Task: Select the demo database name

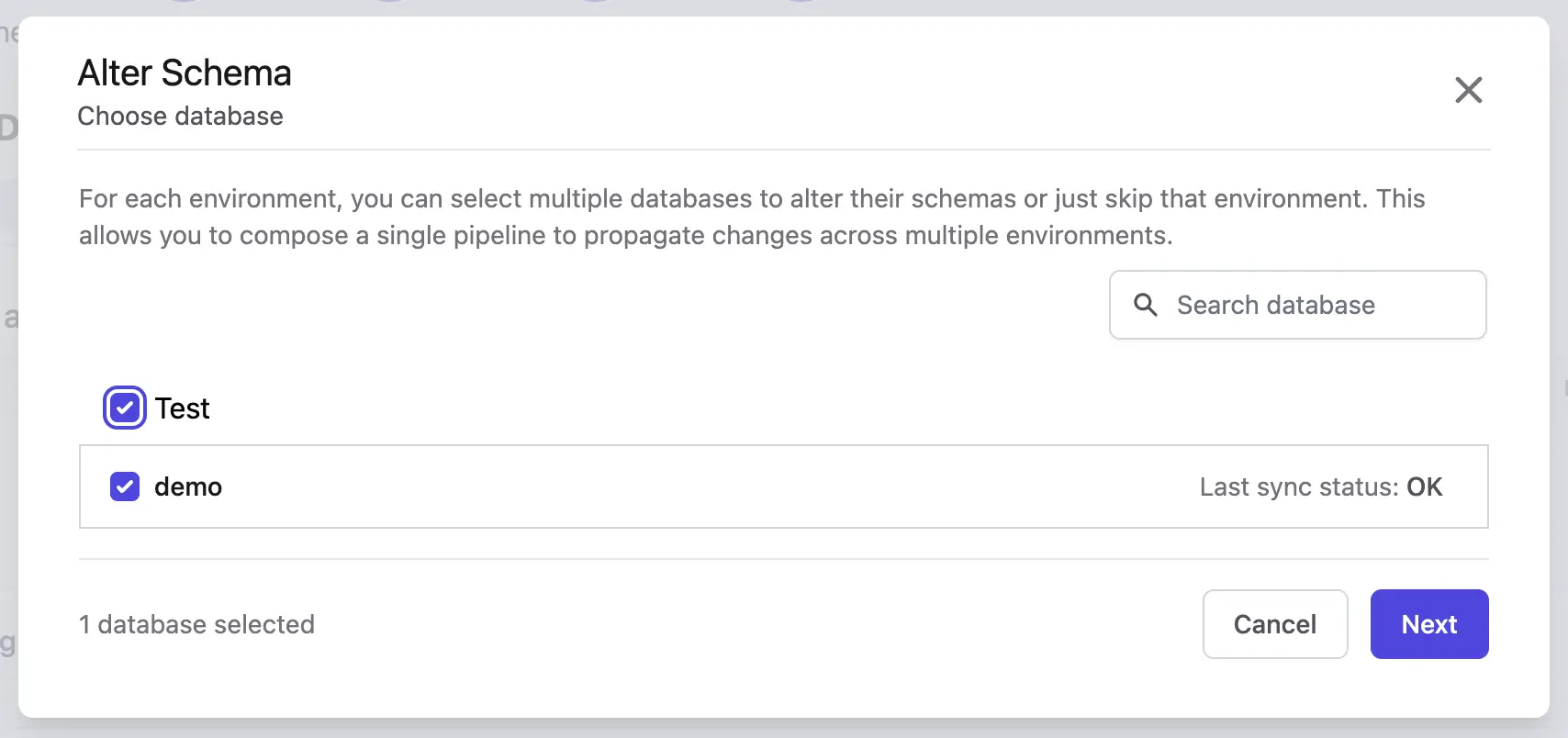Action: click(188, 486)
